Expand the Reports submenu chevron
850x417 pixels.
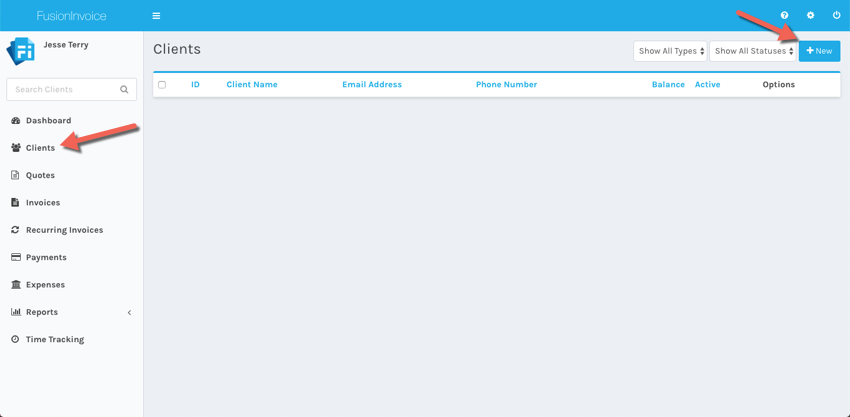pos(129,313)
